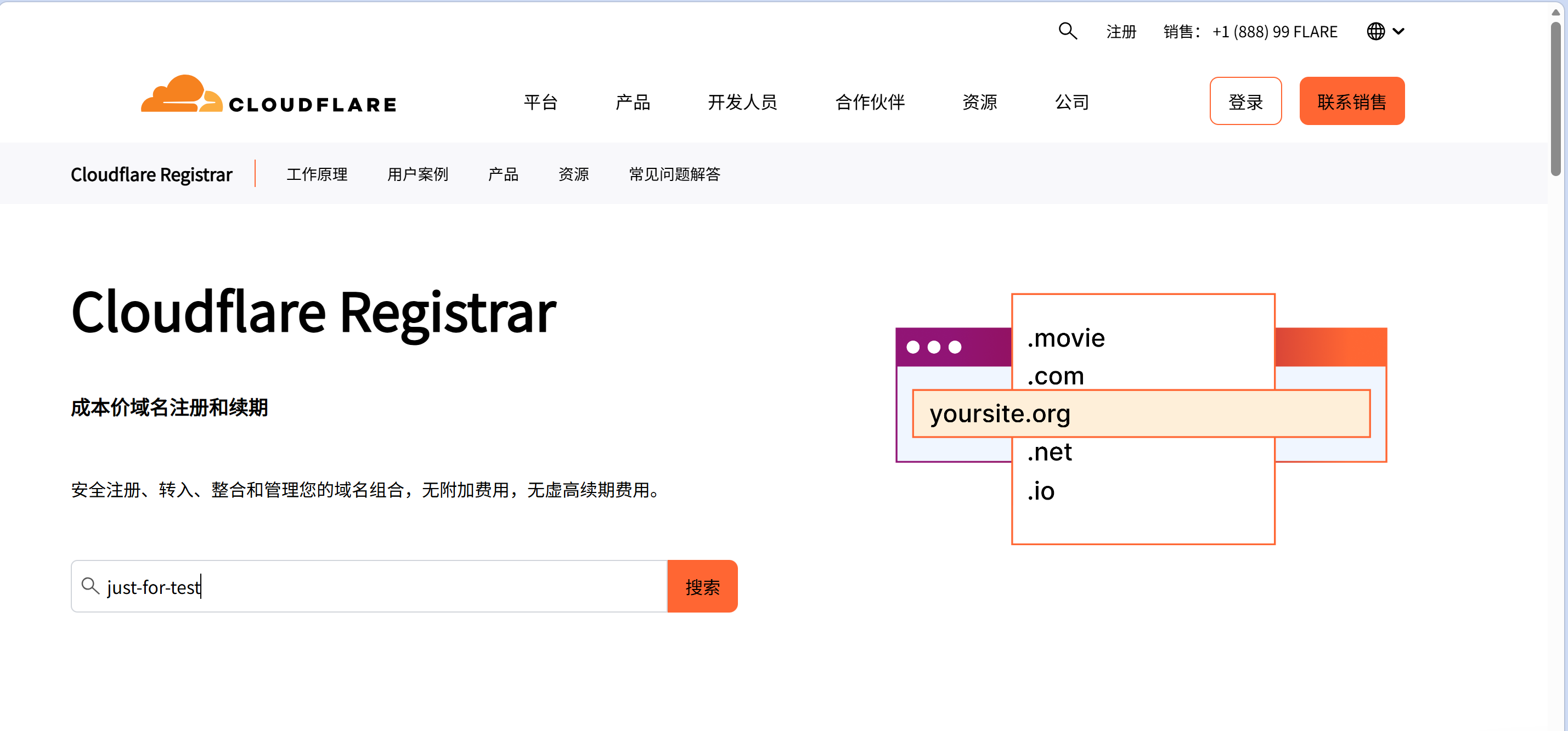Open the 公司 navigation menu

[1071, 101]
